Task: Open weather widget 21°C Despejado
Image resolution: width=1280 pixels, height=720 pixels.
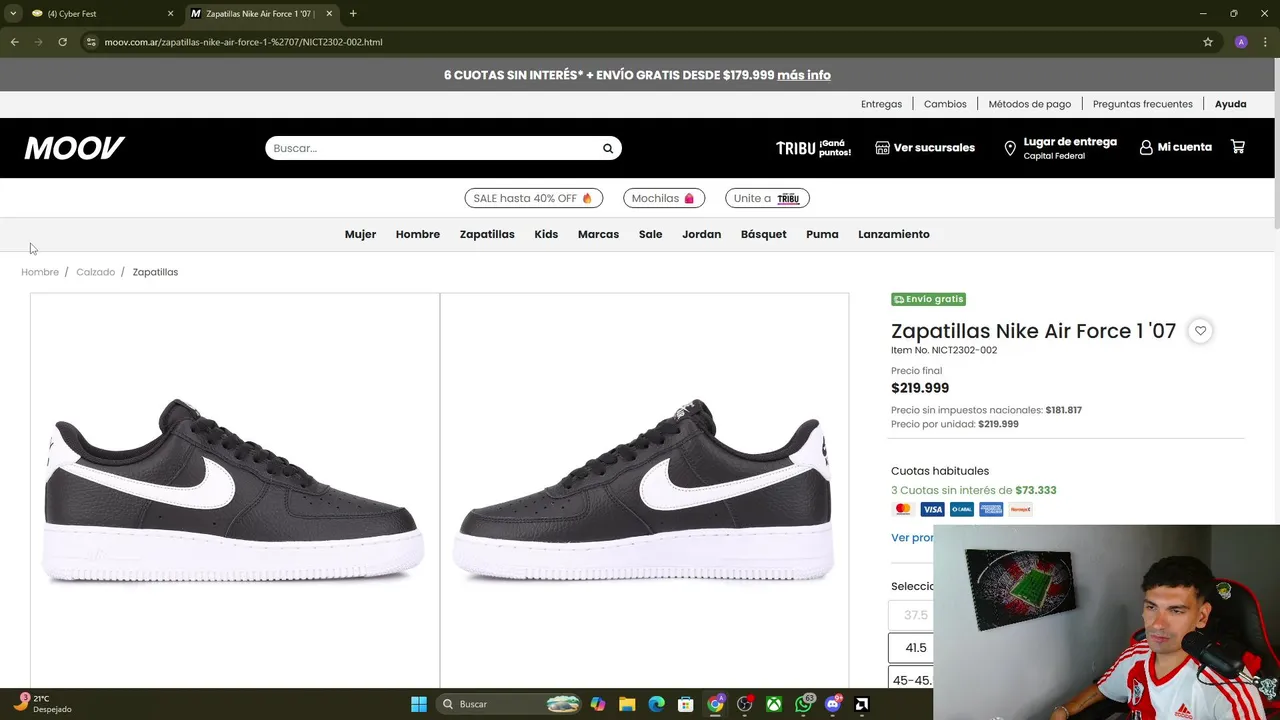Action: pos(42,704)
